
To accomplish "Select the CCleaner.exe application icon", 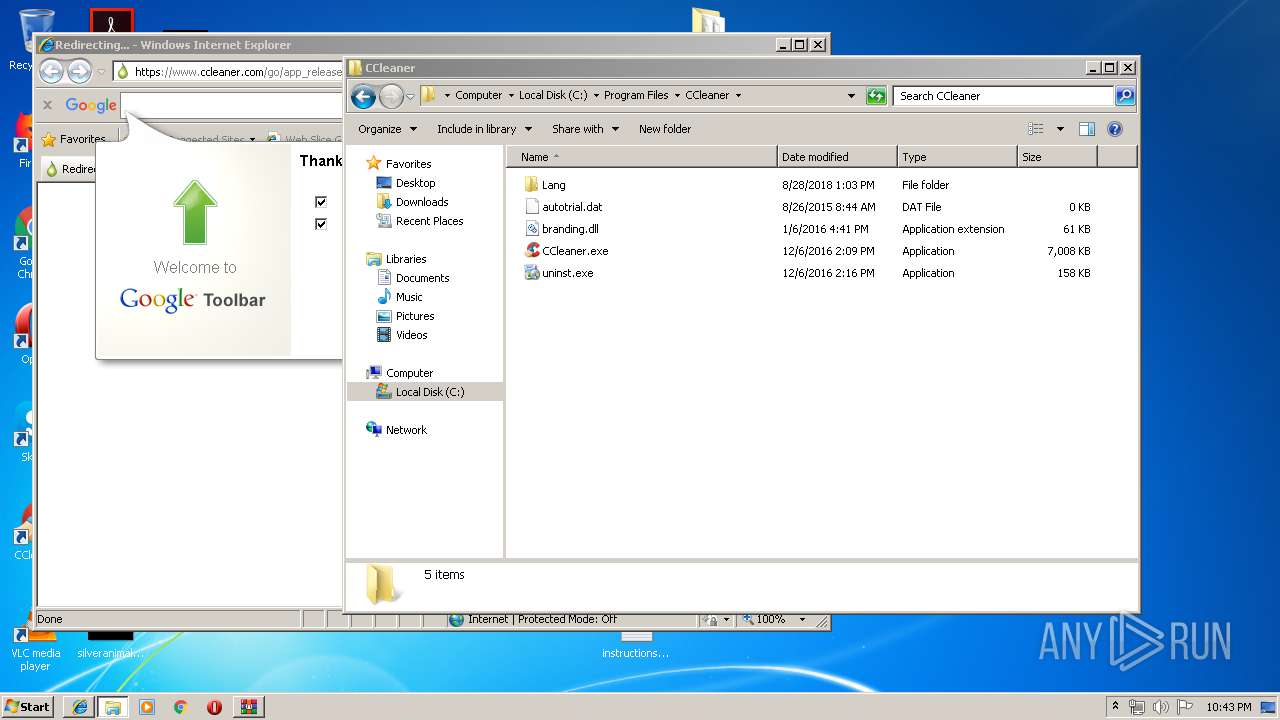I will (x=532, y=251).
